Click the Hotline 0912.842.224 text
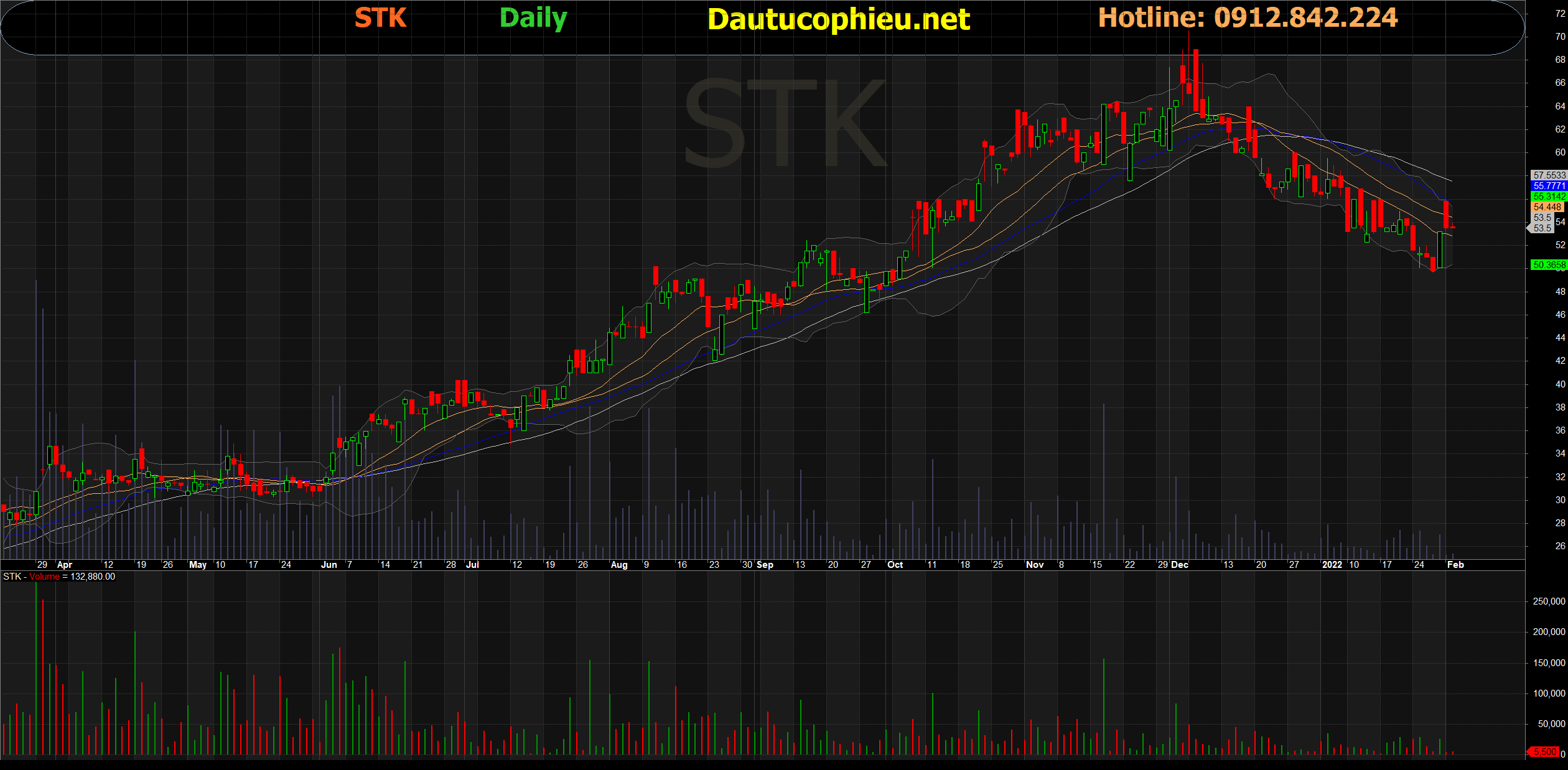 pyautogui.click(x=1248, y=17)
